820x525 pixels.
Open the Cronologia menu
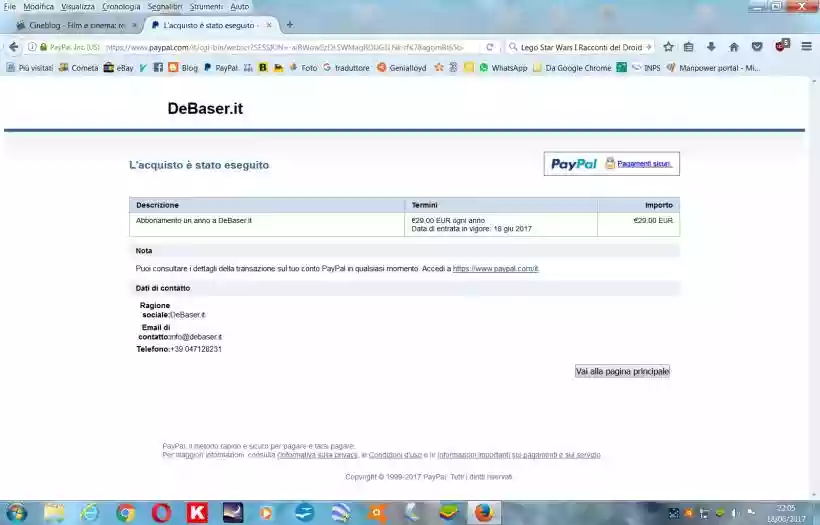(121, 6)
